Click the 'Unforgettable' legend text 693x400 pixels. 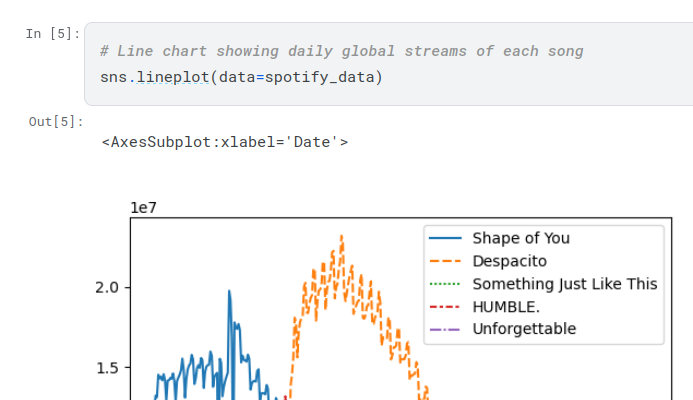tap(523, 329)
